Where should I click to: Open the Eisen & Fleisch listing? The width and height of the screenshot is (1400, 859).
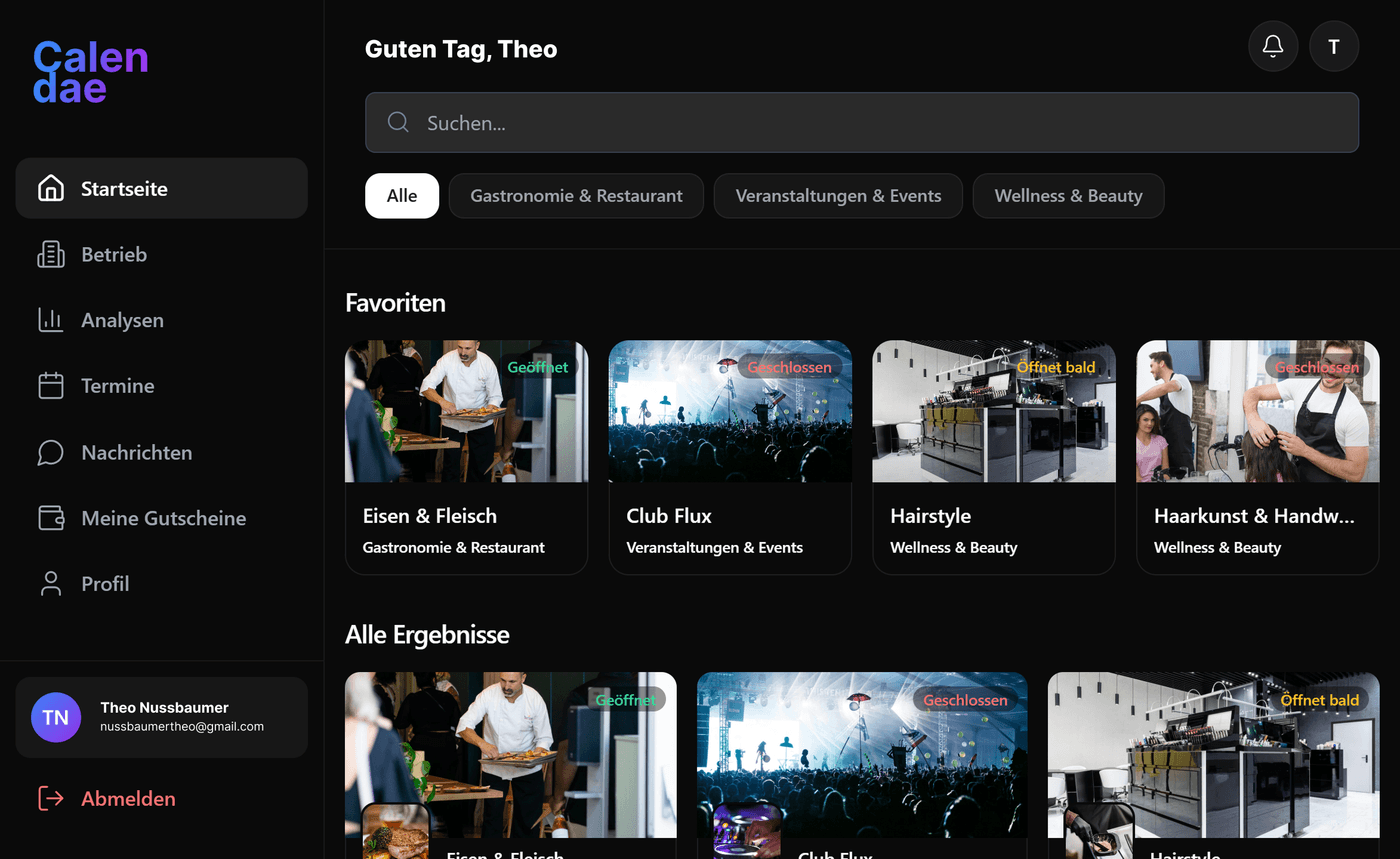pos(466,455)
